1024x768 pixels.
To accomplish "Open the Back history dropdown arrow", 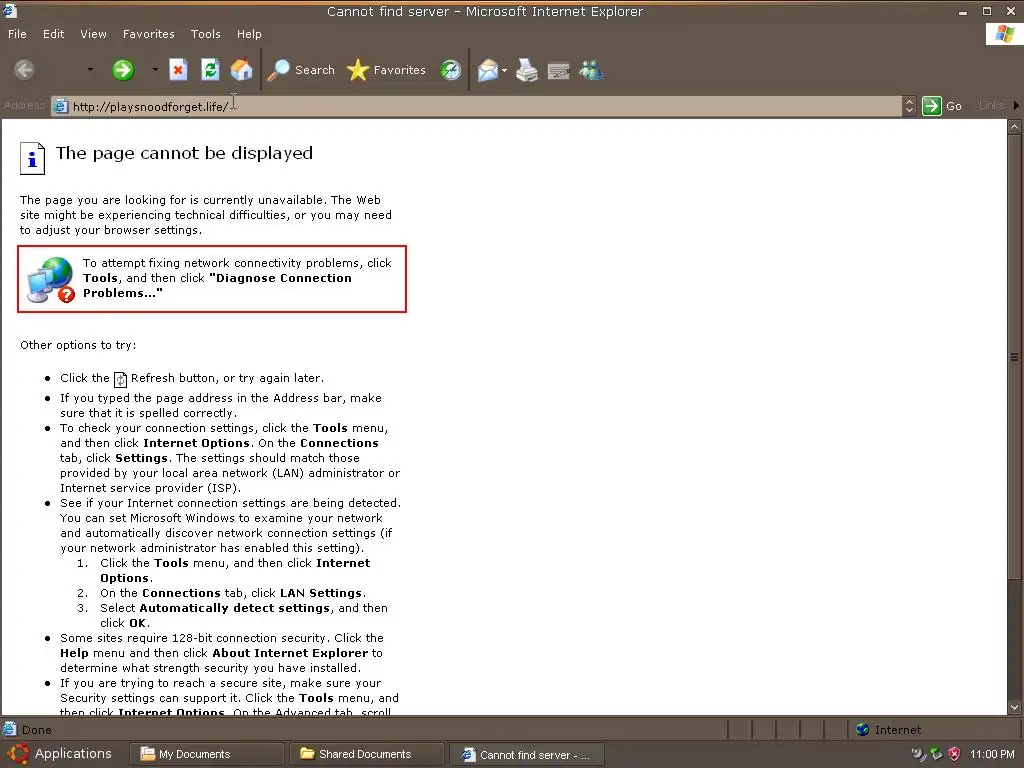I will [90, 70].
